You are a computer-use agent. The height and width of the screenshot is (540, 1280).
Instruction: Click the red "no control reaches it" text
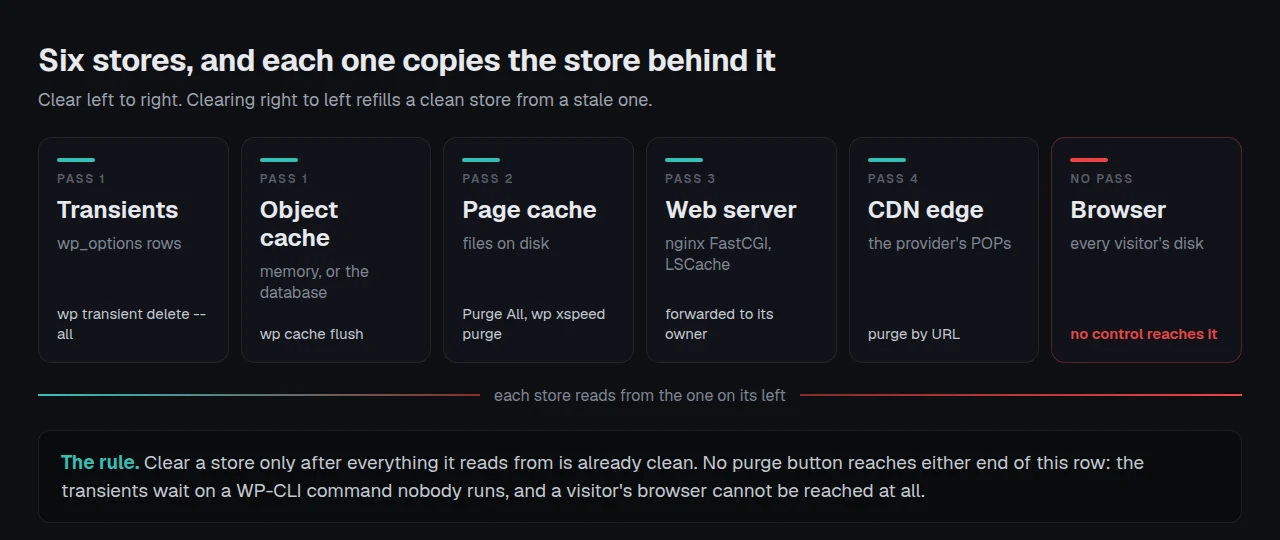tap(1144, 334)
